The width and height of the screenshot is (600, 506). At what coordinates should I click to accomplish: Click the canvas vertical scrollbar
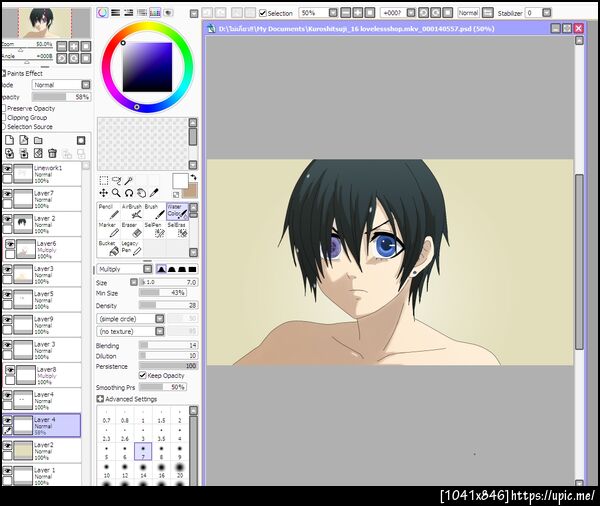coord(579,261)
